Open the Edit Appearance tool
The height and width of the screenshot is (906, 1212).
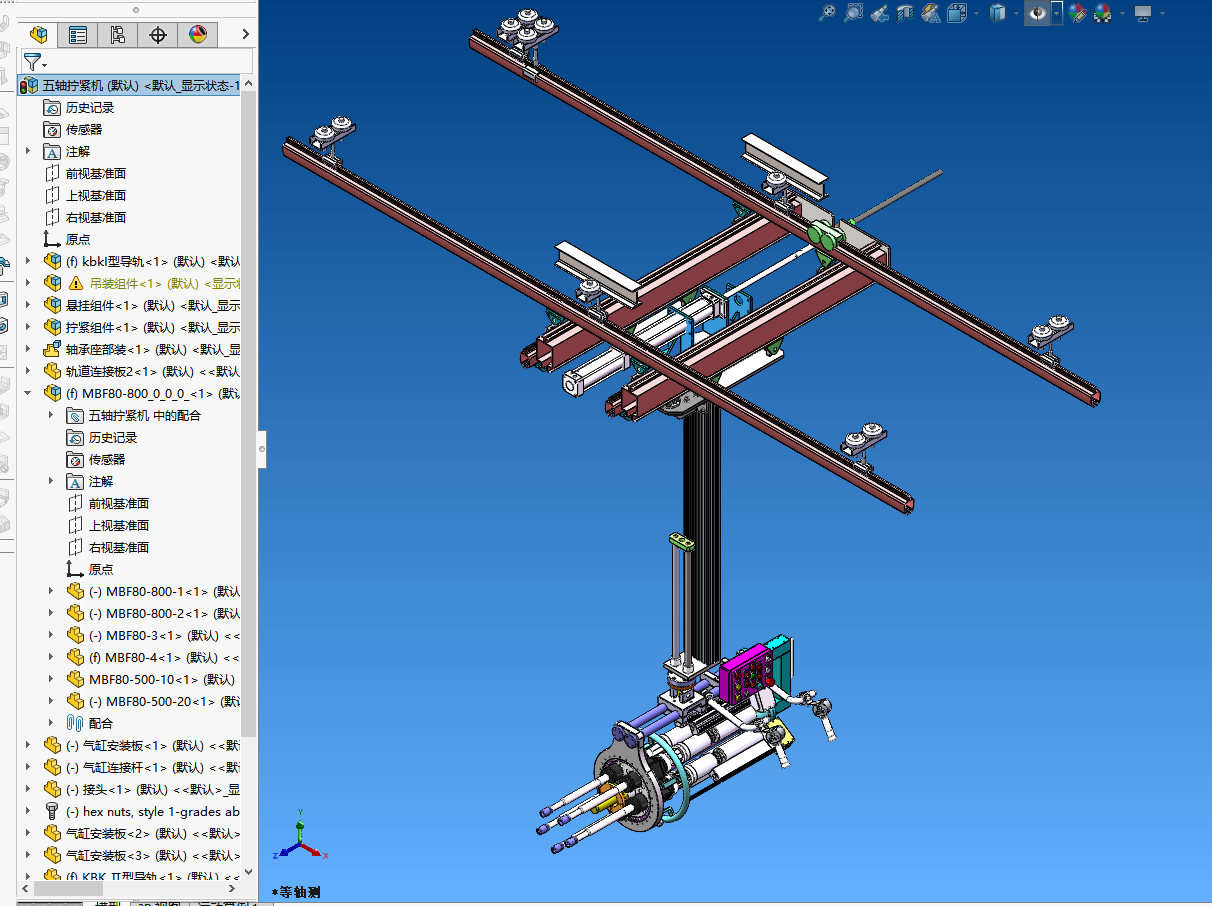point(1077,13)
